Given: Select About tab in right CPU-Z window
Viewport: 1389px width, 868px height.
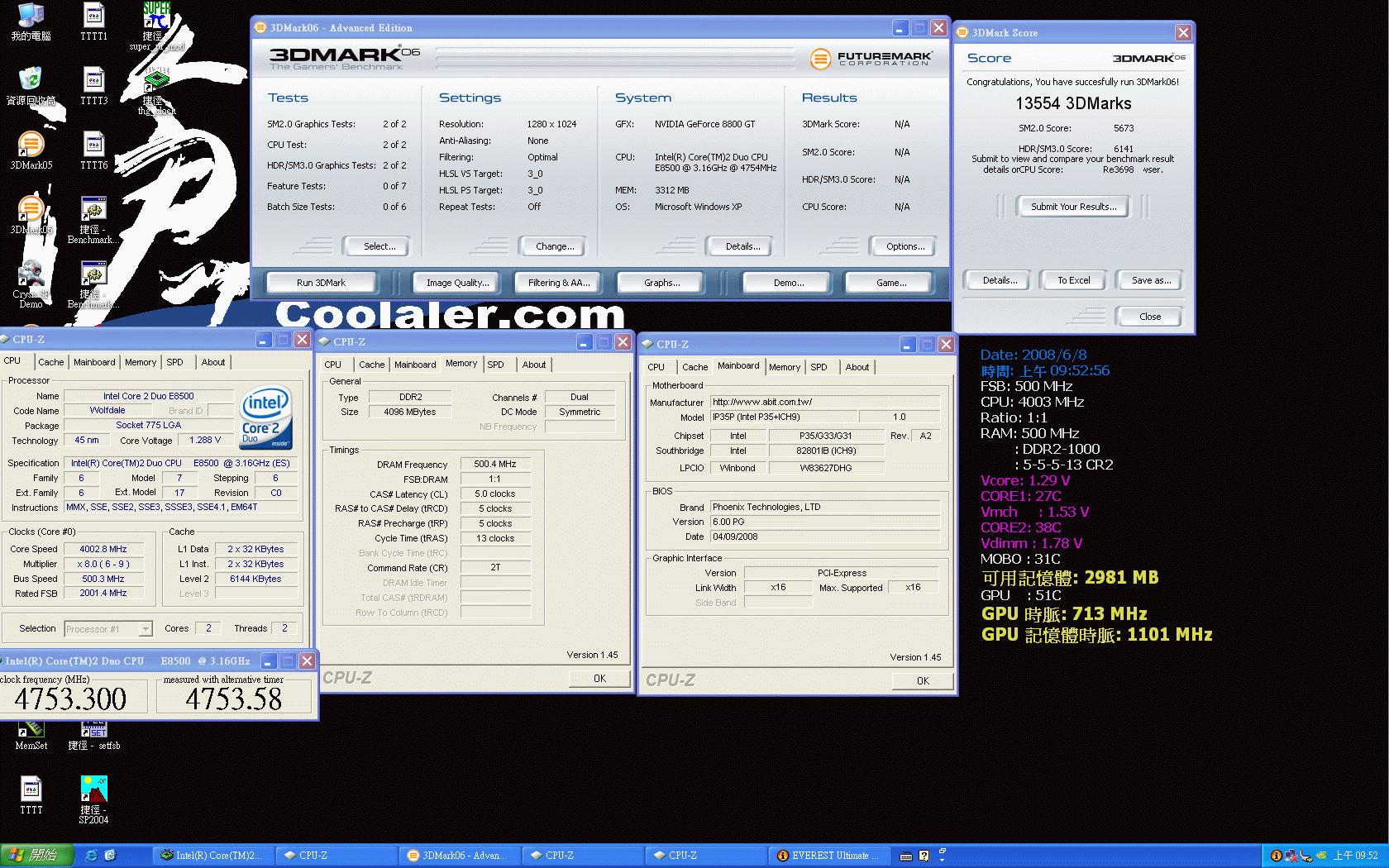Looking at the screenshot, I should click(x=857, y=367).
